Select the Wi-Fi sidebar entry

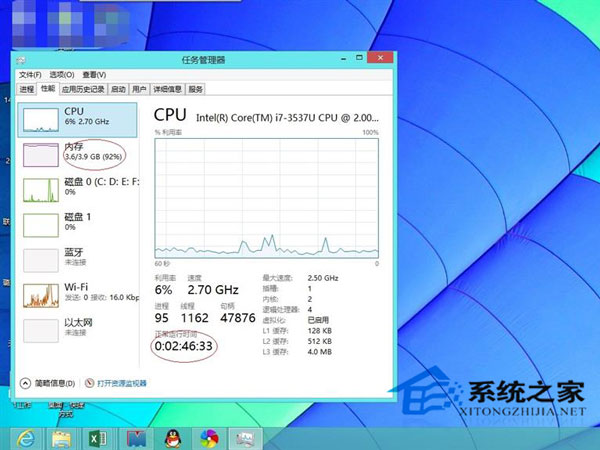point(77,295)
